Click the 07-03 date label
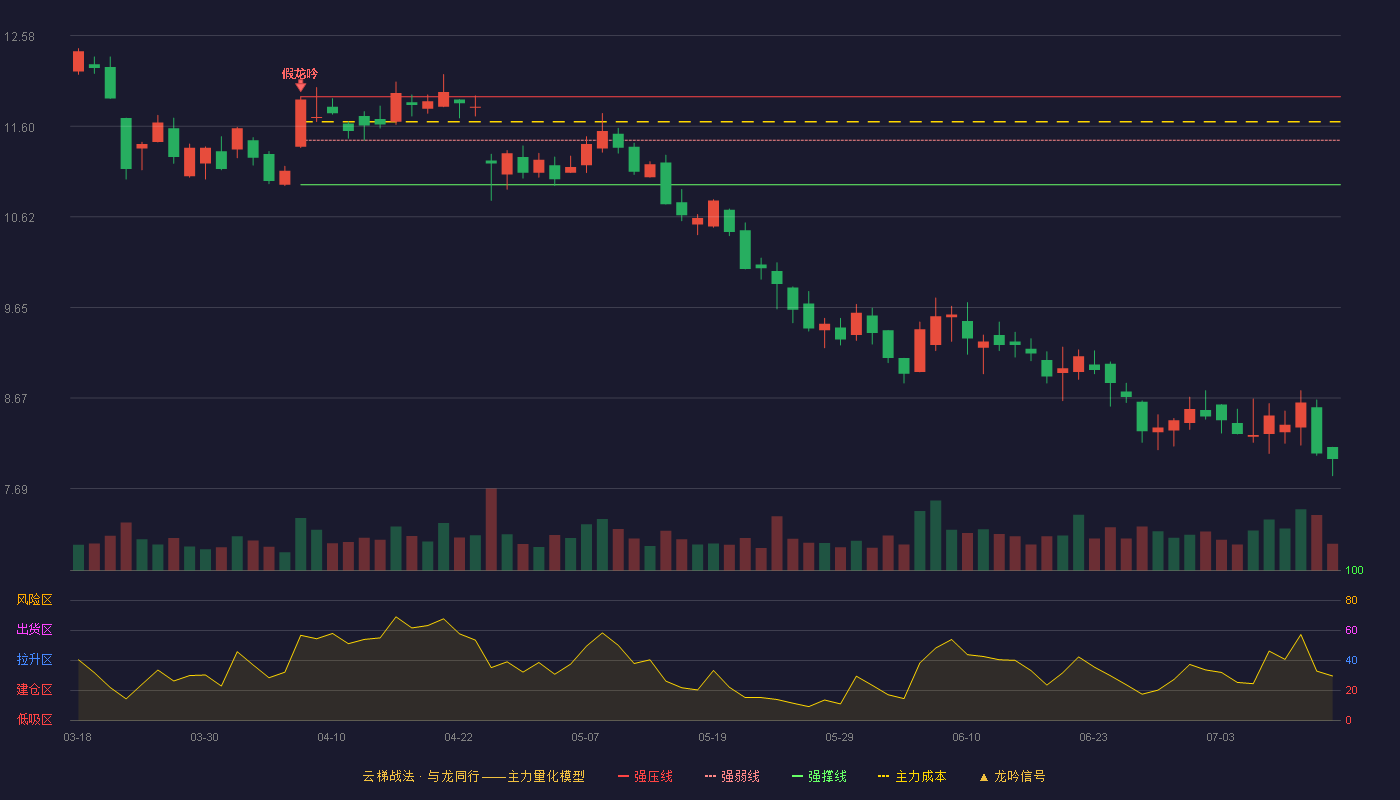 click(x=1220, y=737)
